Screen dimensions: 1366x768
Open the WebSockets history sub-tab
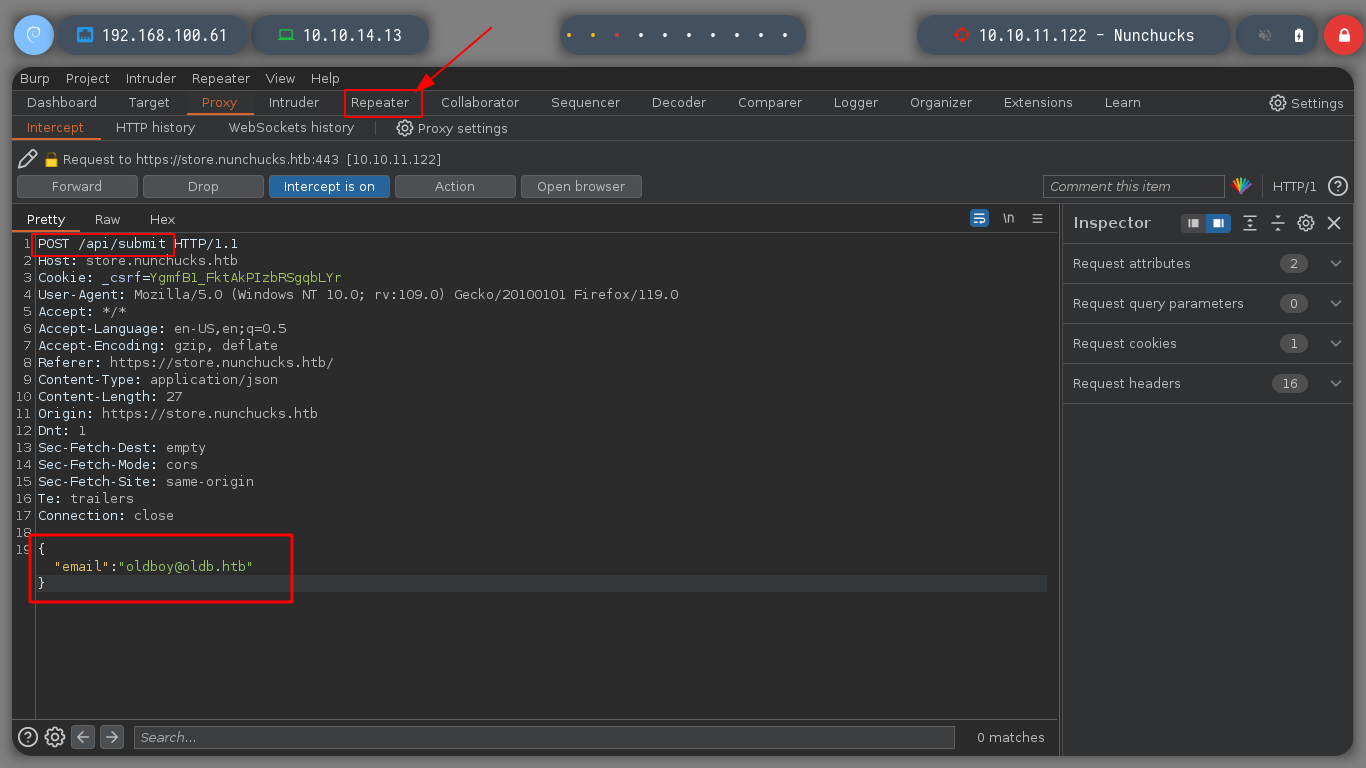[291, 128]
